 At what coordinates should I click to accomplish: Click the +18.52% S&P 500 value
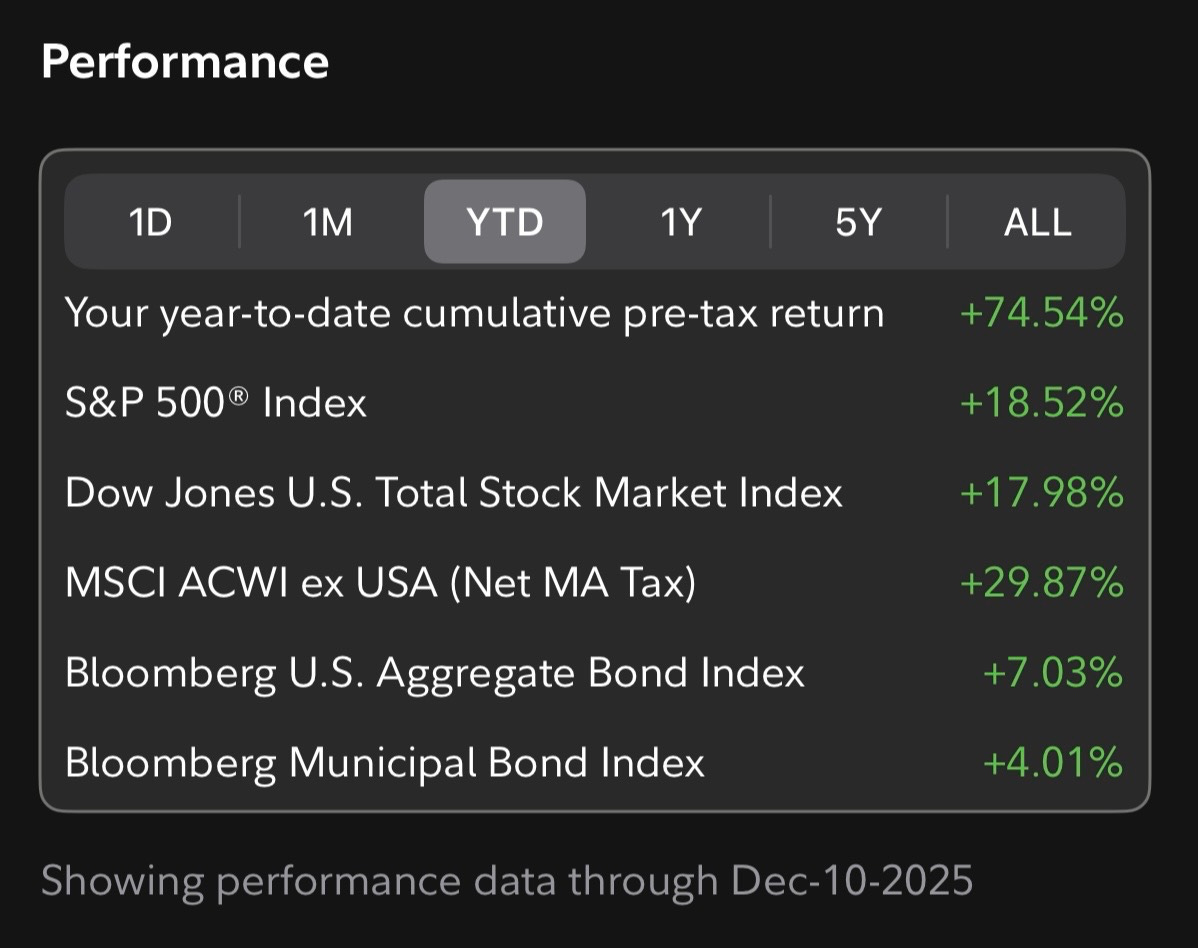pos(1041,403)
